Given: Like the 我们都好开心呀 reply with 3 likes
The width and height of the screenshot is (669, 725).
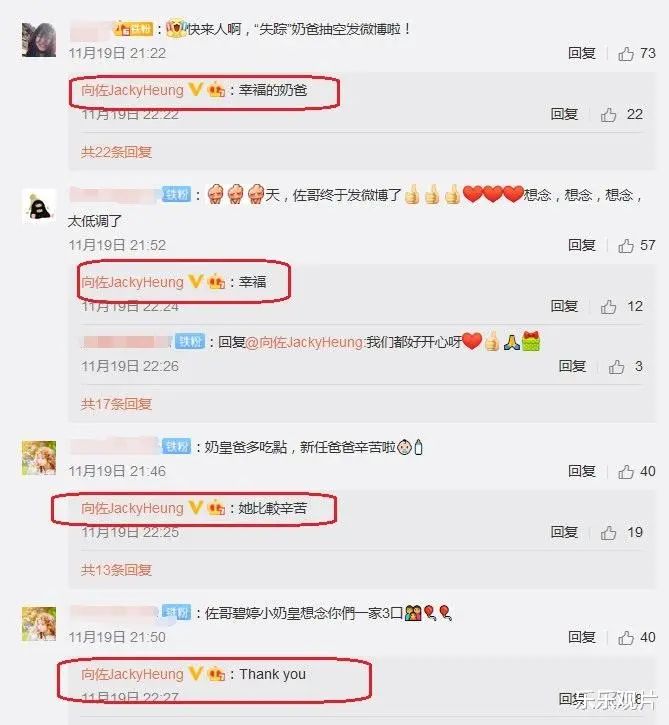Looking at the screenshot, I should tap(616, 367).
